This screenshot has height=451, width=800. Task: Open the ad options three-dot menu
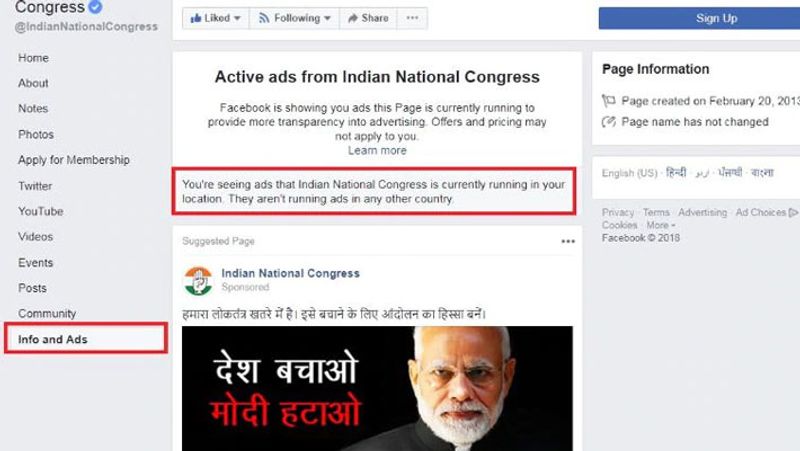click(x=568, y=241)
